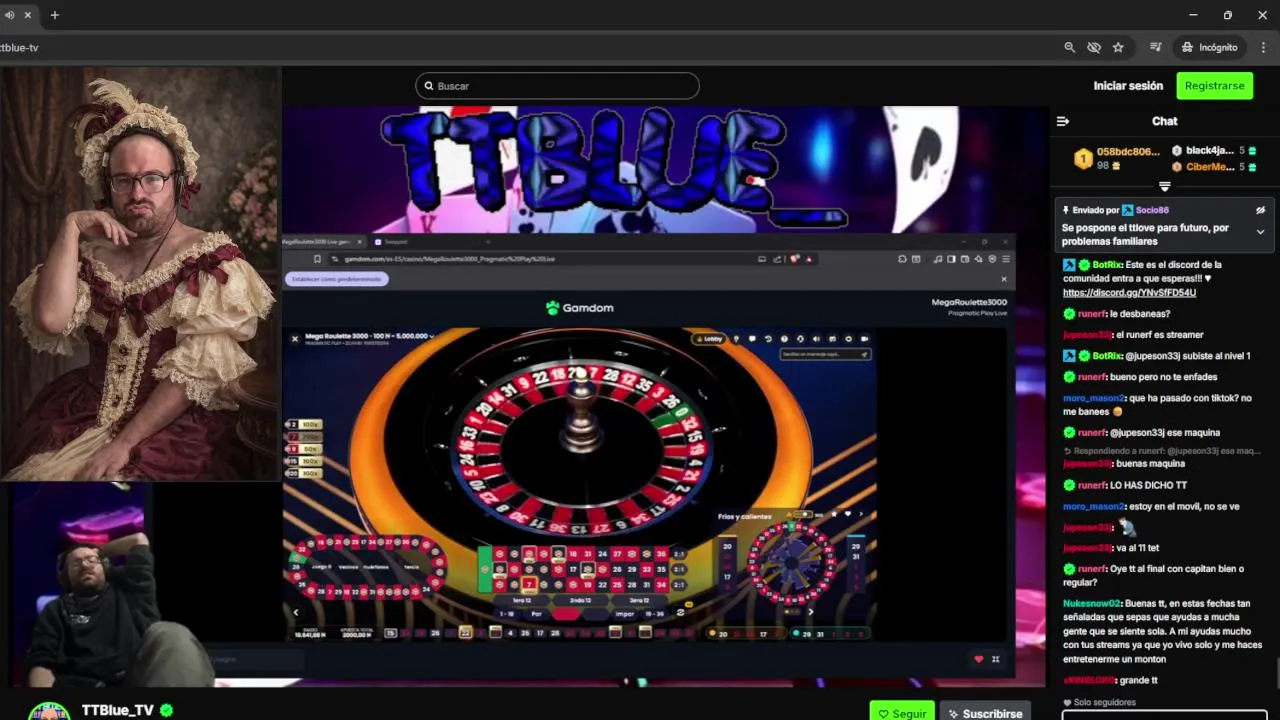
Task: Click 058bdc806 top gifter name
Action: click(x=1128, y=152)
